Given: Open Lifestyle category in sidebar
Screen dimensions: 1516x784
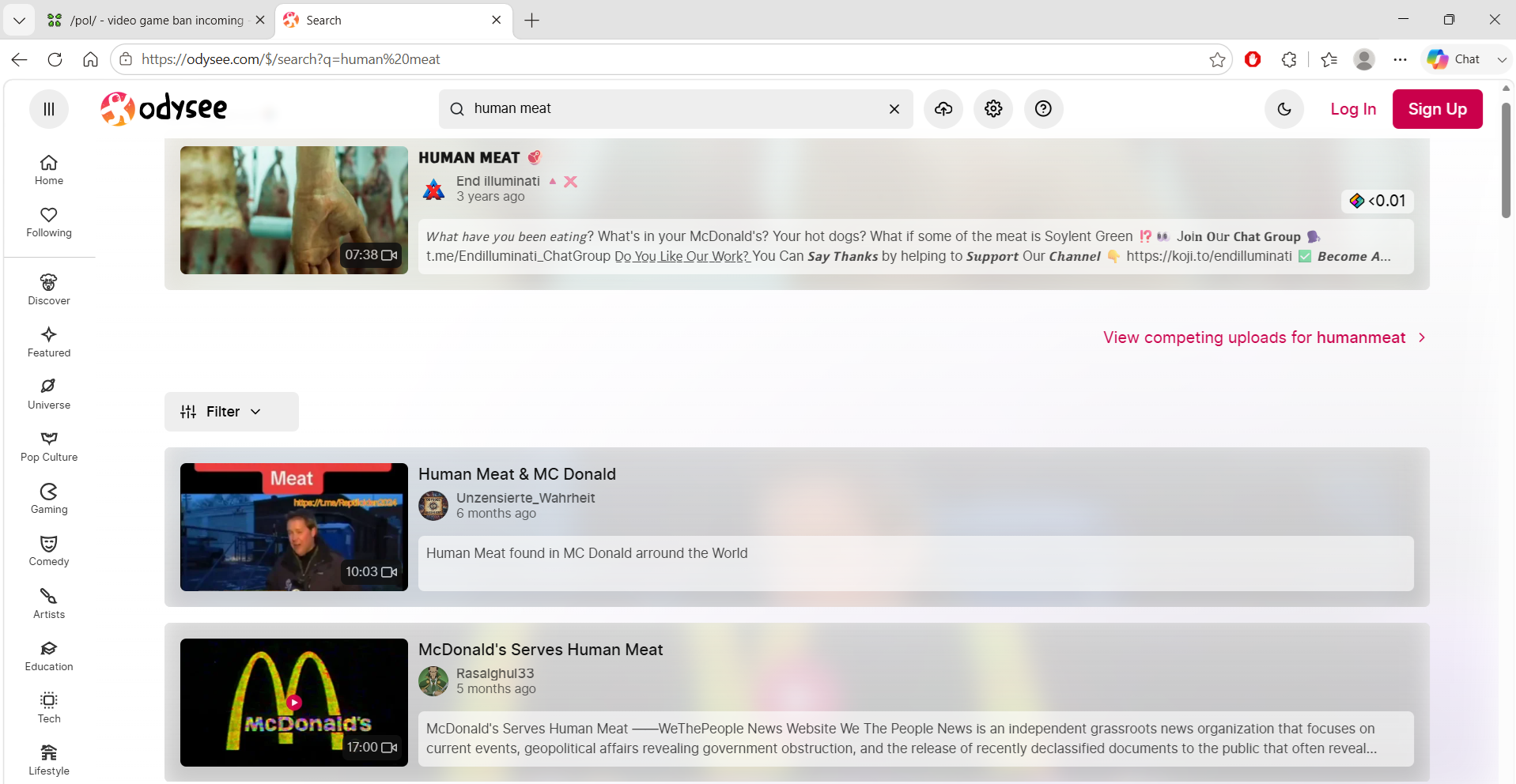Looking at the screenshot, I should point(49,760).
